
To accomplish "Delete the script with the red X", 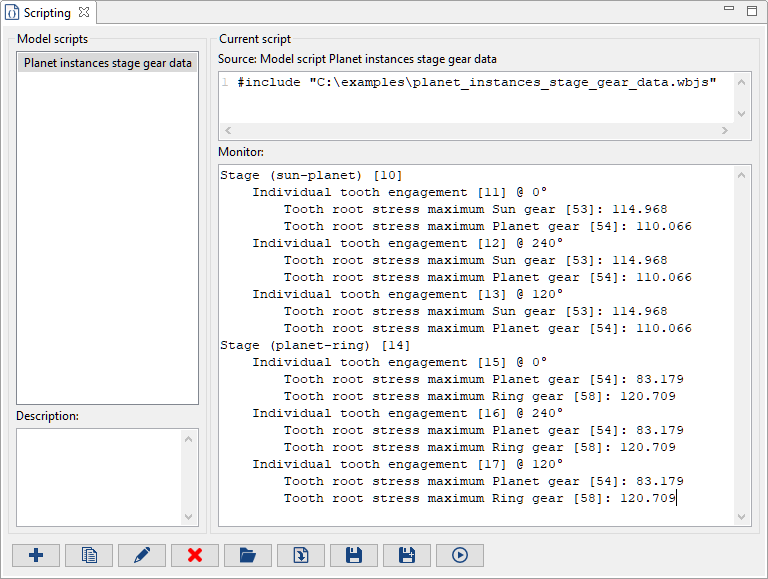I will tap(195, 555).
